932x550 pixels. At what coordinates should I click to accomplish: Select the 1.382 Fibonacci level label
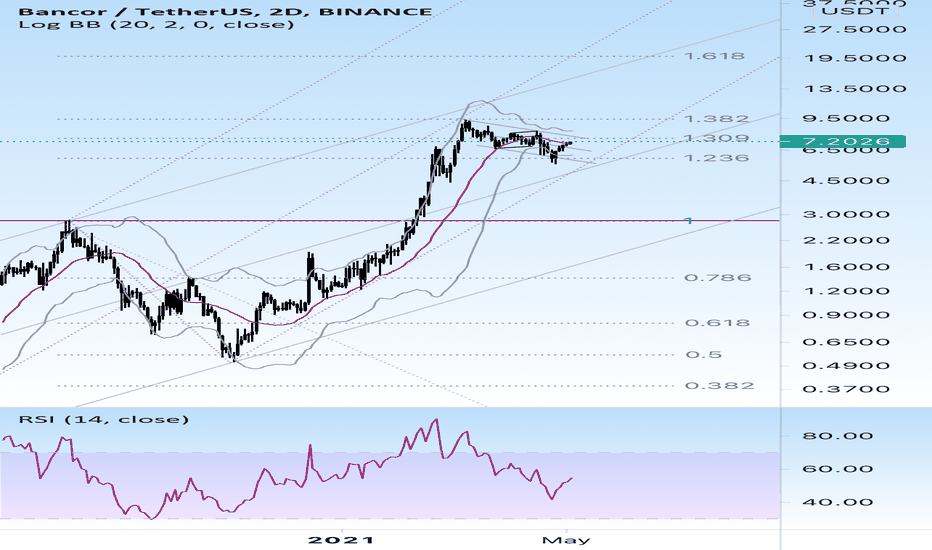[x=717, y=118]
